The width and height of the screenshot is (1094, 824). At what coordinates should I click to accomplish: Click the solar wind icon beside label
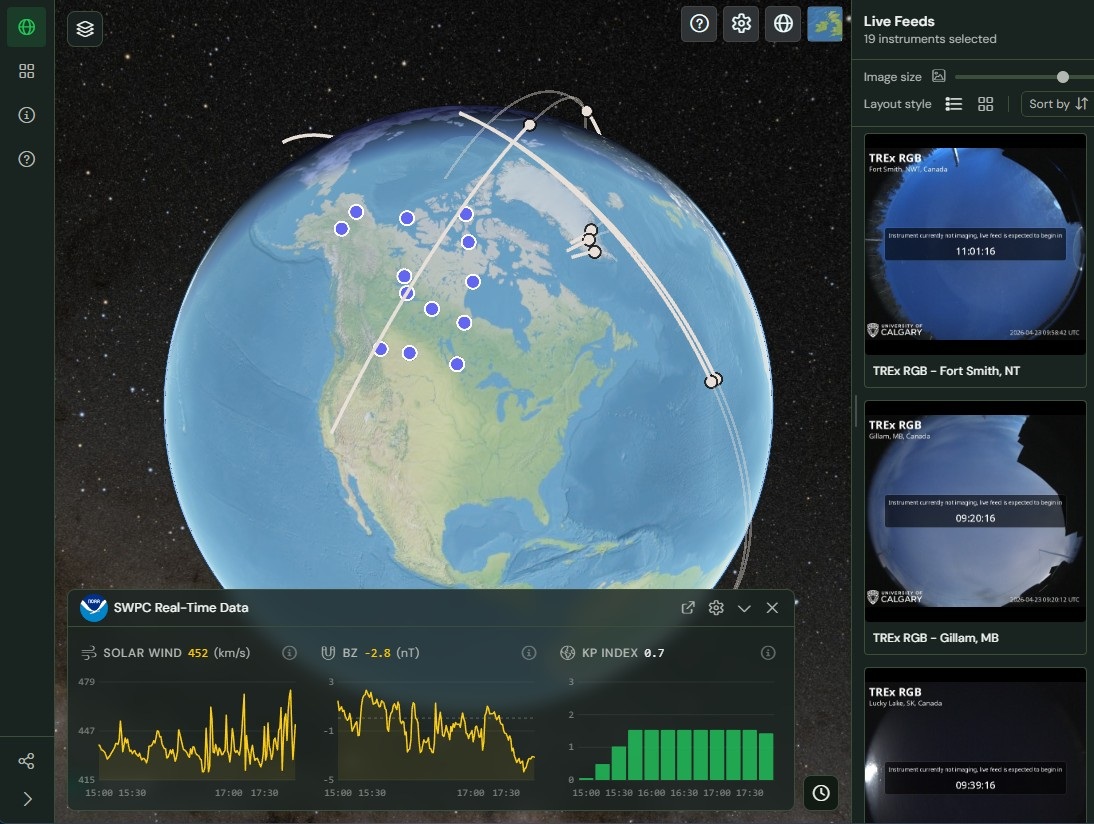click(89, 653)
